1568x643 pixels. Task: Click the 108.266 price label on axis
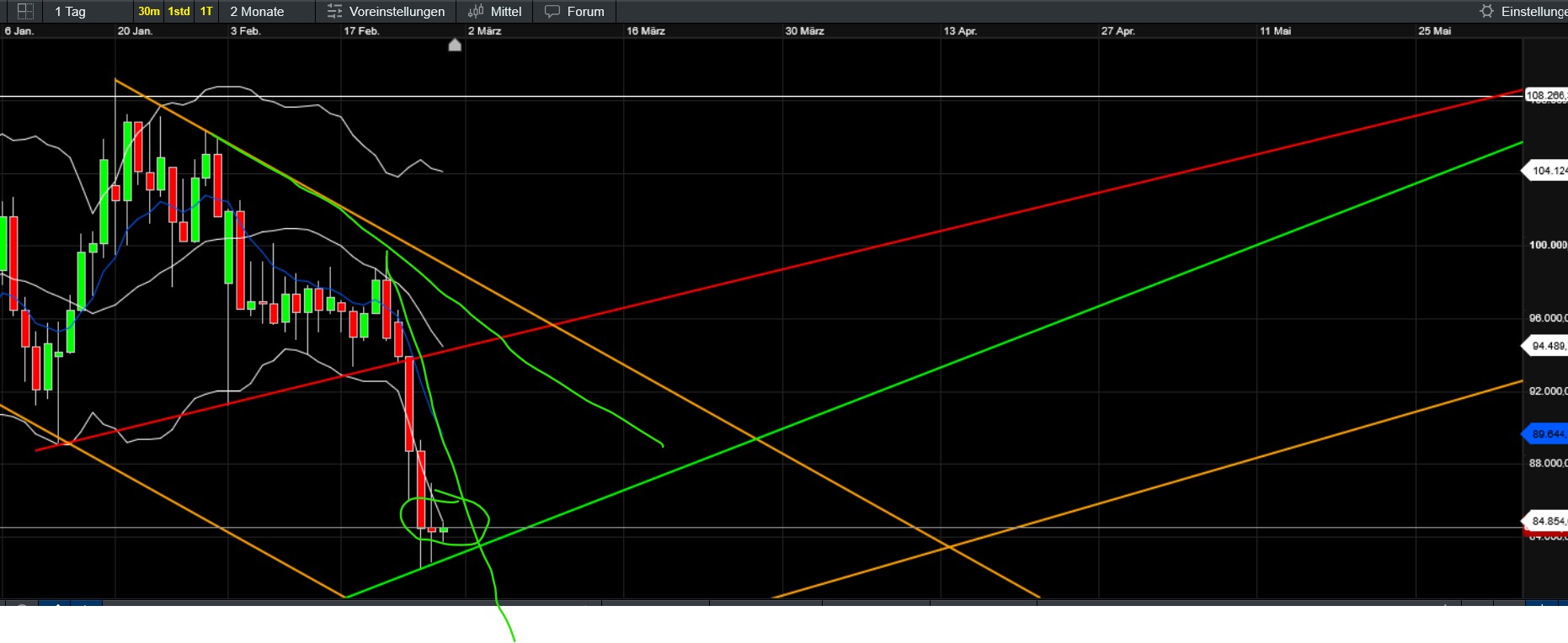1546,96
